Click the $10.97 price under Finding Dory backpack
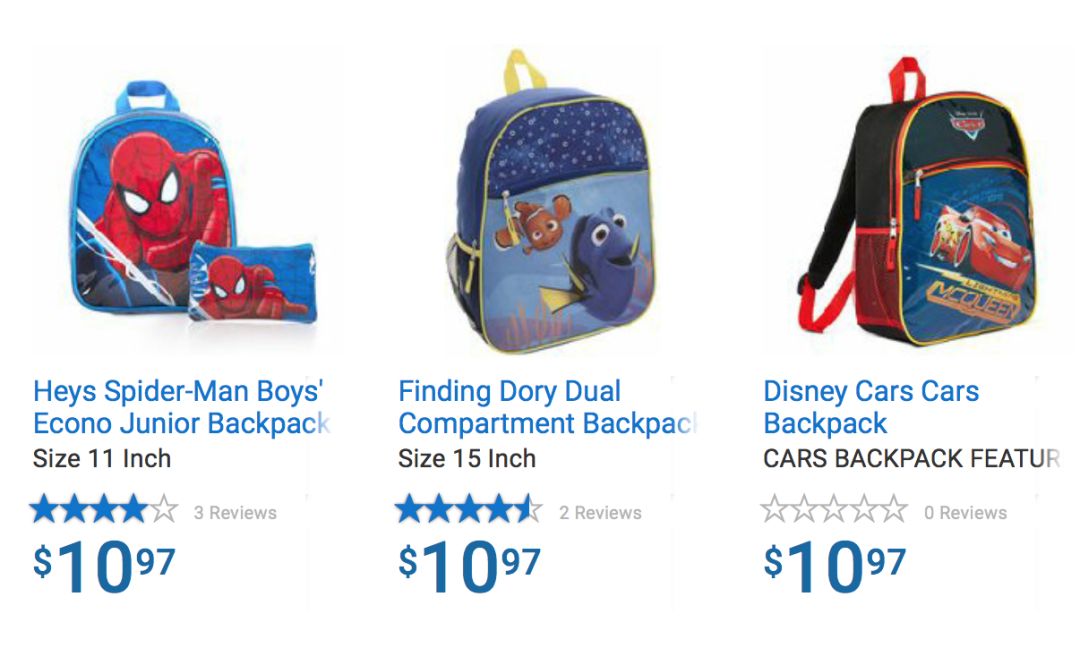The width and height of the screenshot is (1080, 648). coord(469,566)
